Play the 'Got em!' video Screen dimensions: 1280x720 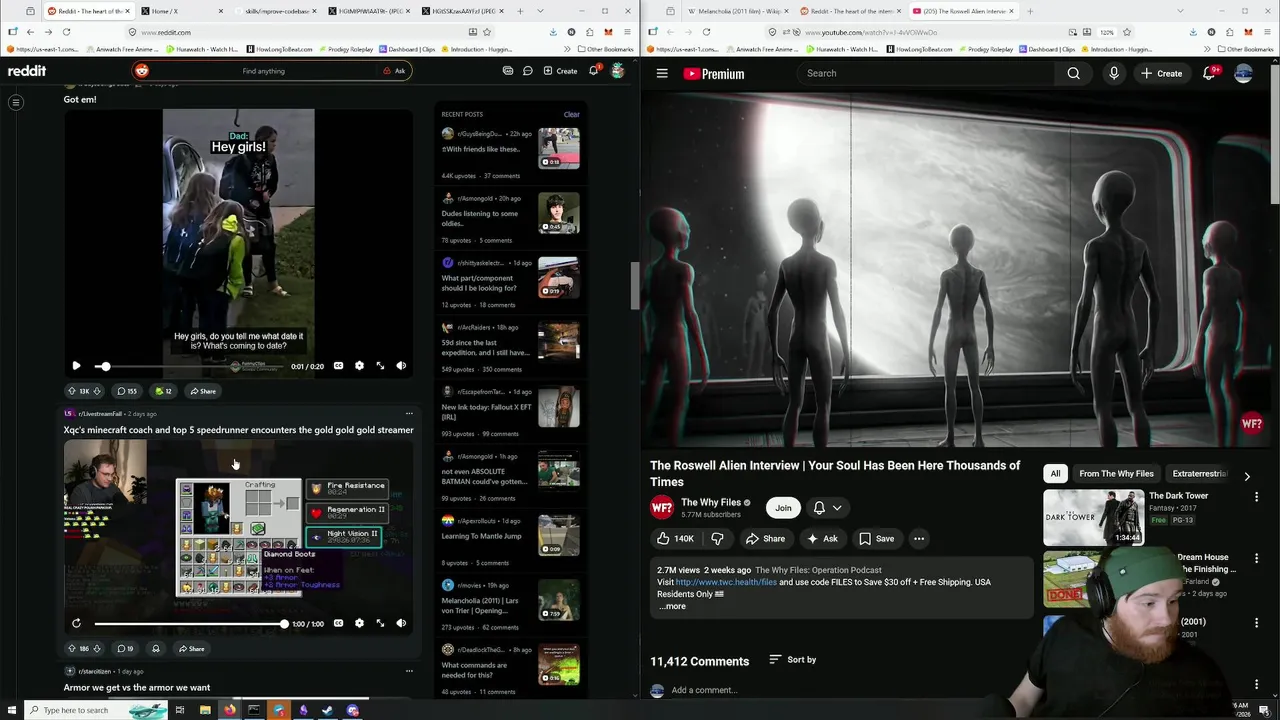click(x=76, y=366)
